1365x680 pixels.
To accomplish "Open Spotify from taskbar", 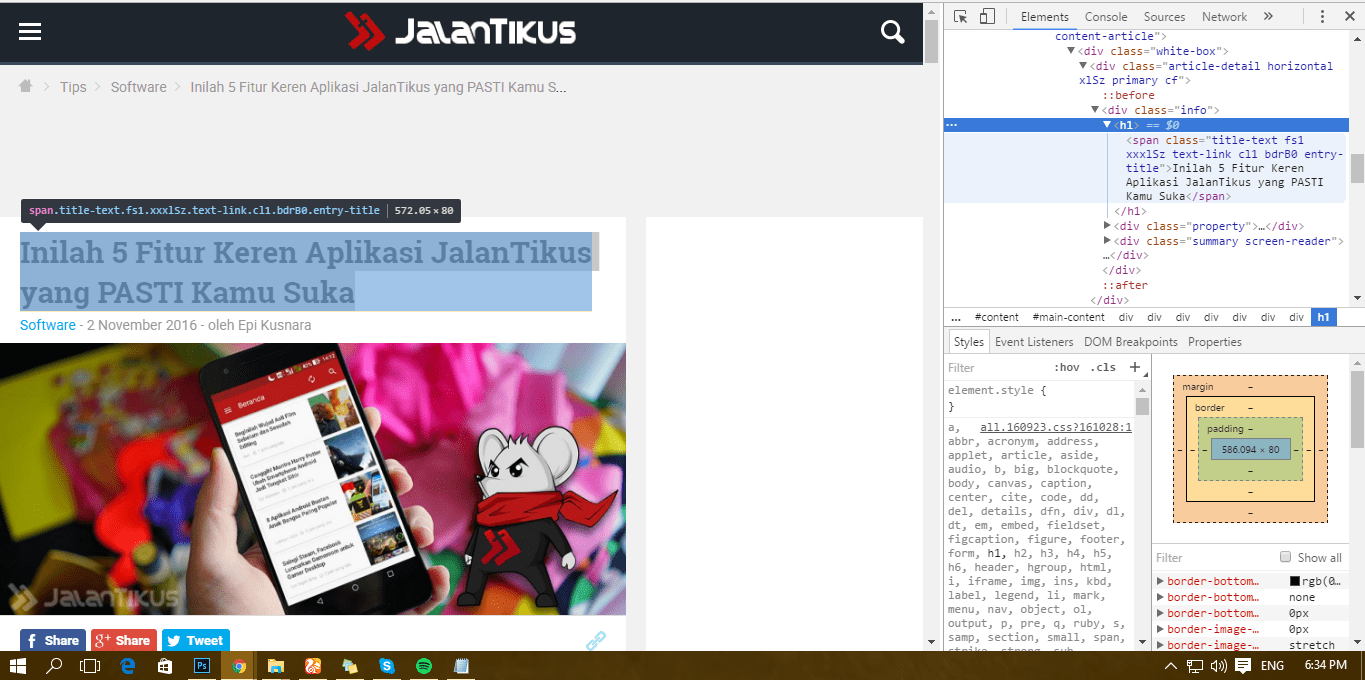I will click(423, 665).
